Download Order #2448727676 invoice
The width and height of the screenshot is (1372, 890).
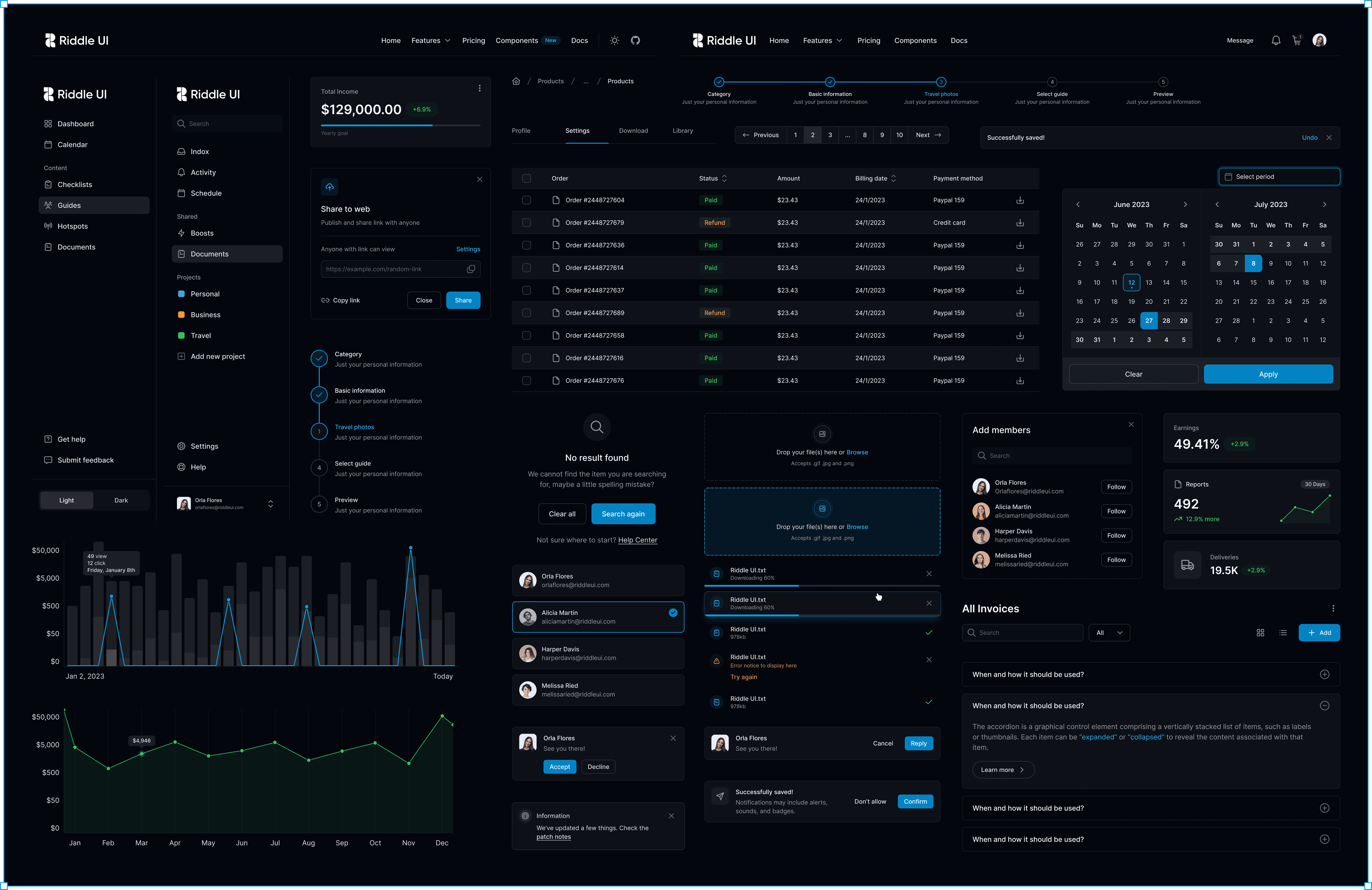[x=1020, y=381]
